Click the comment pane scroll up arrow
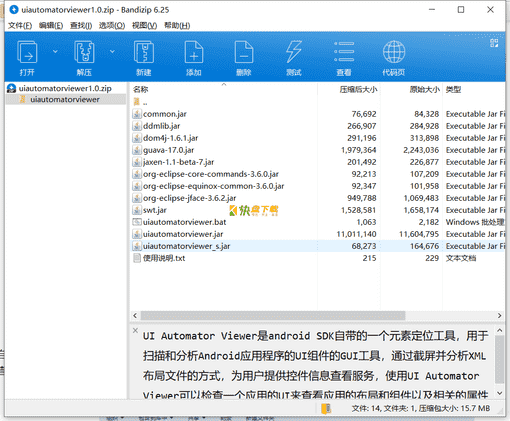Screen dimensions: 510x421 click(x=499, y=331)
